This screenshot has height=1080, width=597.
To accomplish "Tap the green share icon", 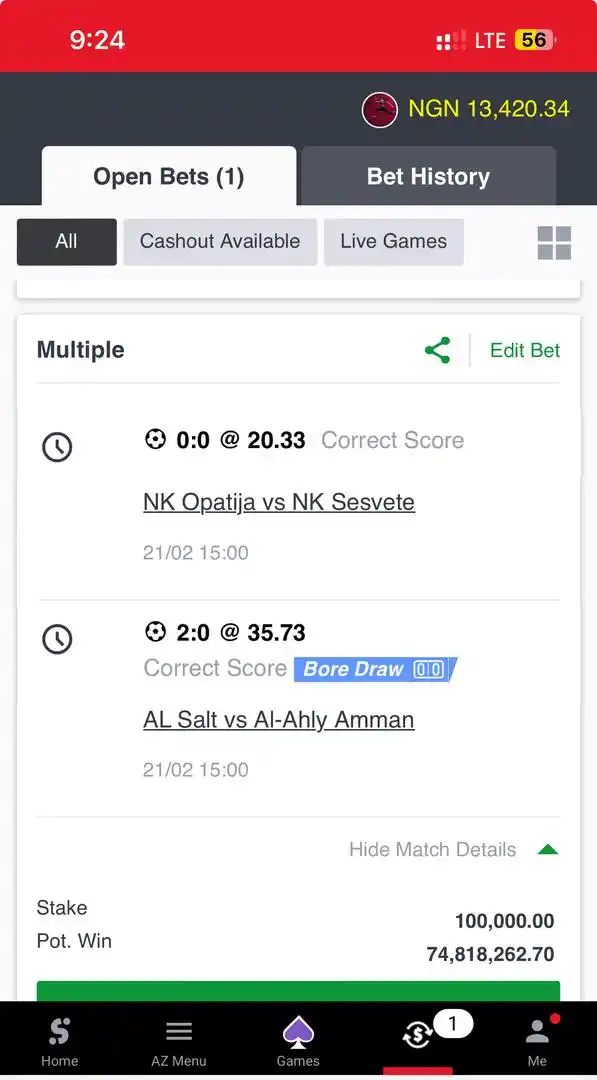I will coord(437,350).
